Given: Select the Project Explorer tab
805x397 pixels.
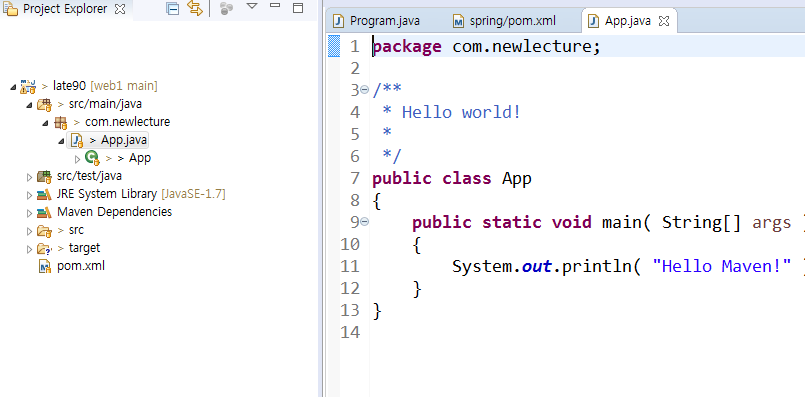Looking at the screenshot, I should (x=65, y=9).
